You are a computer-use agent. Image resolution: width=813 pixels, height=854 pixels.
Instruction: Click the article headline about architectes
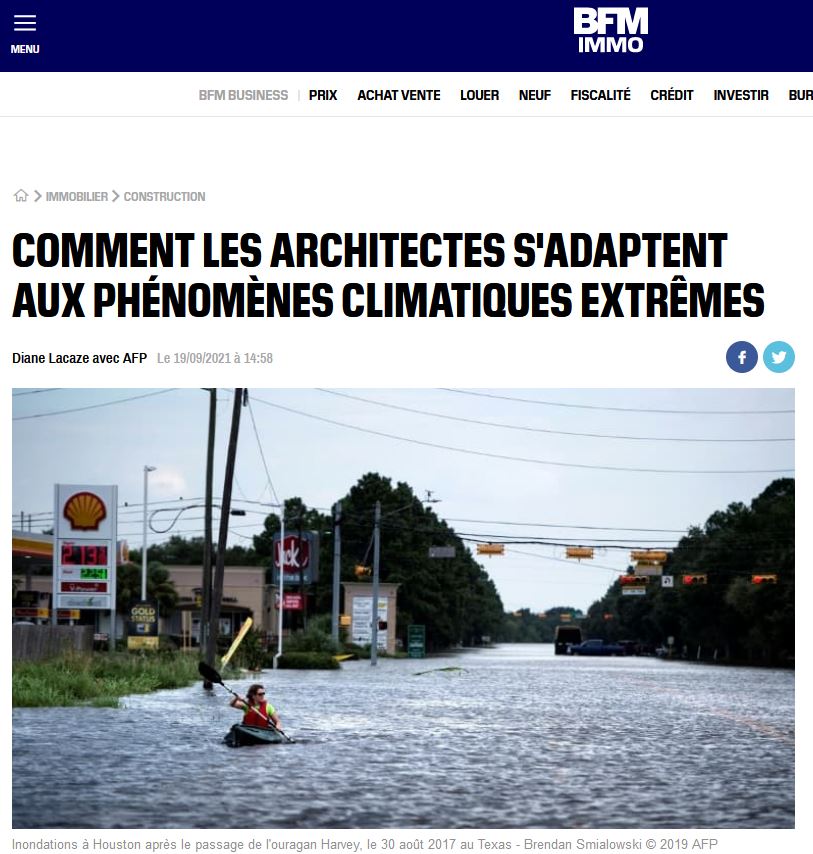pos(388,275)
